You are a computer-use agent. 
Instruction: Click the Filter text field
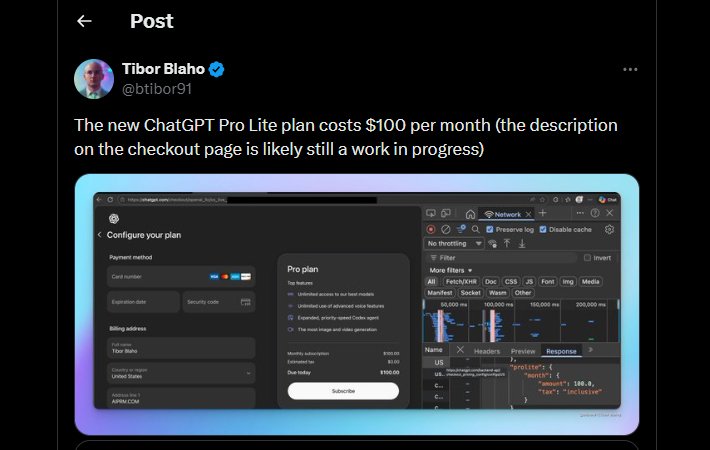coord(503,258)
